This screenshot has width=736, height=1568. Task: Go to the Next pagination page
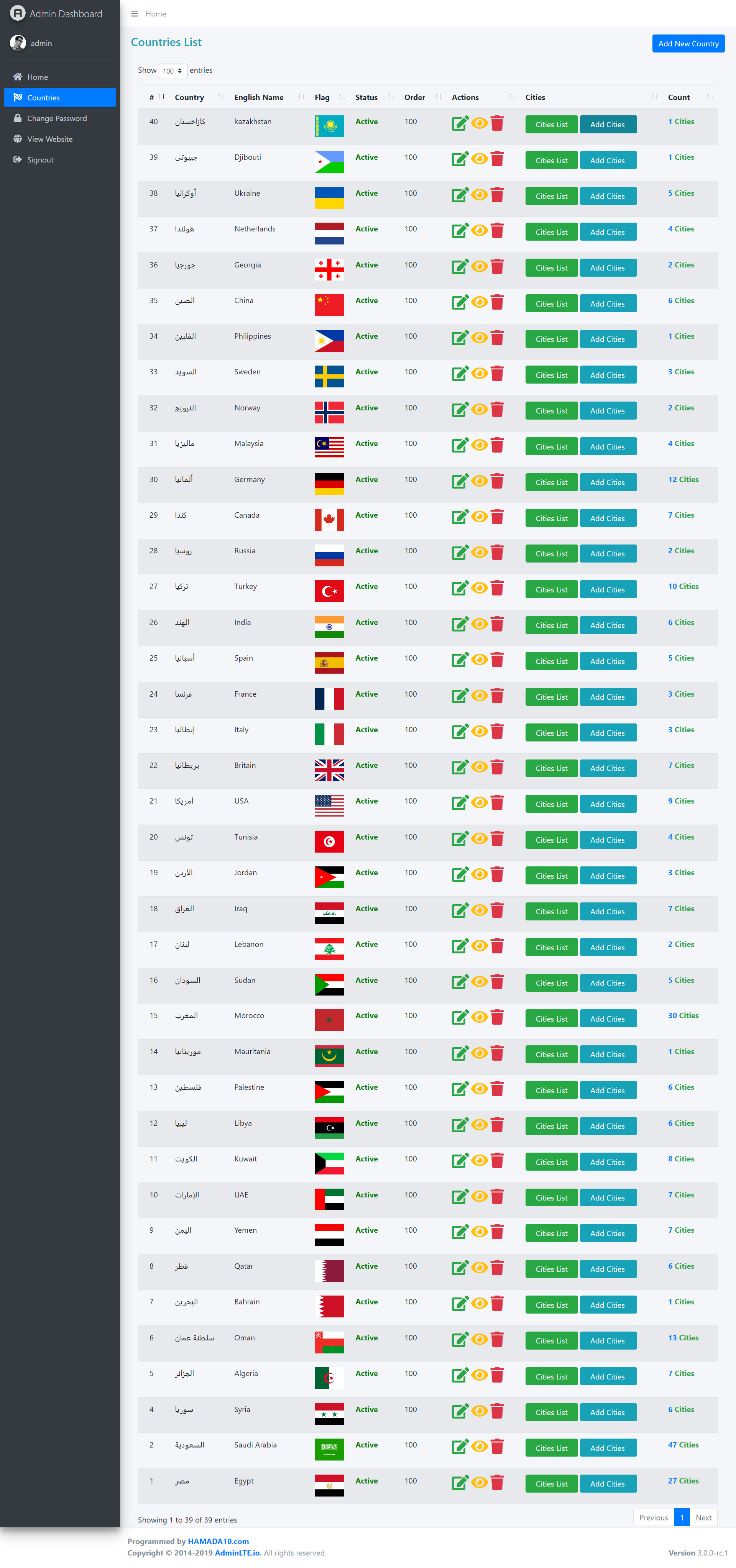[x=703, y=1517]
